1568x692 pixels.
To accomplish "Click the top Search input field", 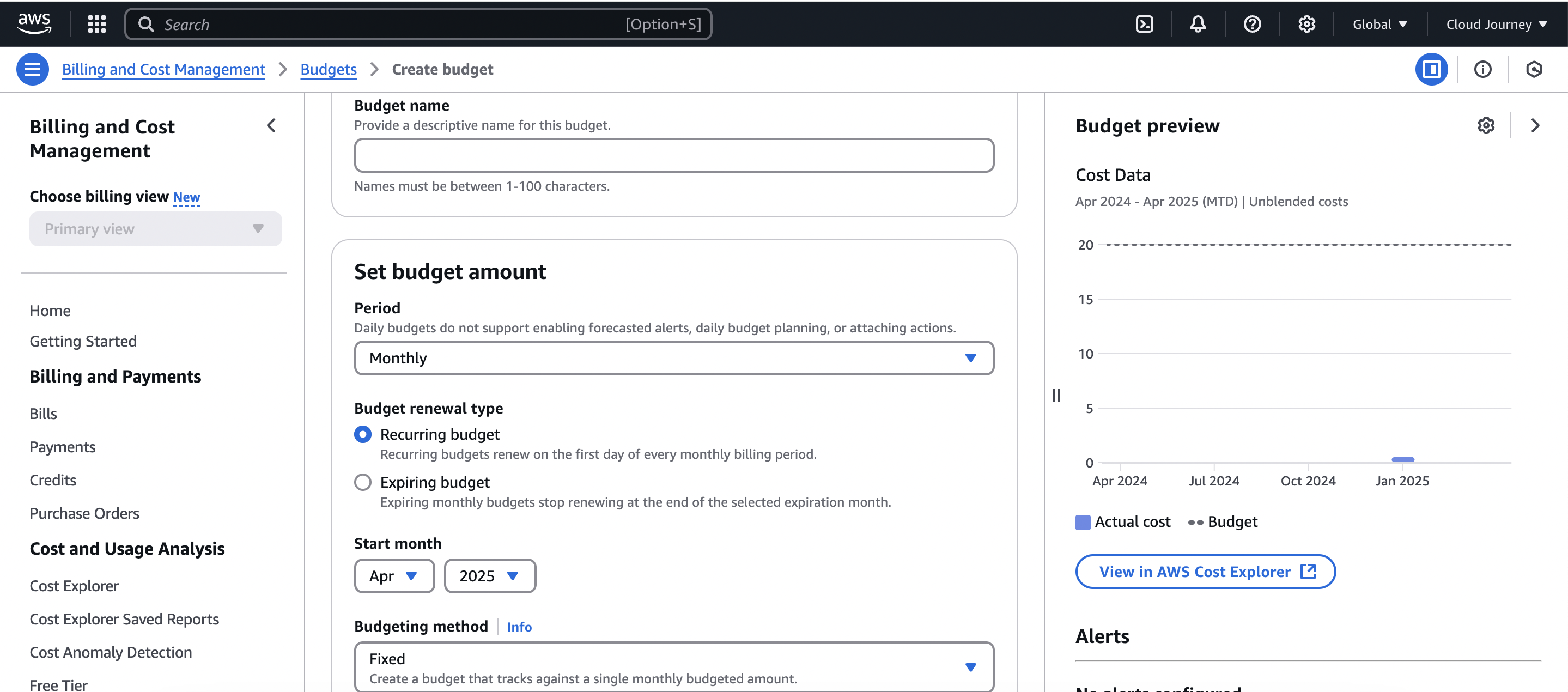I will 418,24.
